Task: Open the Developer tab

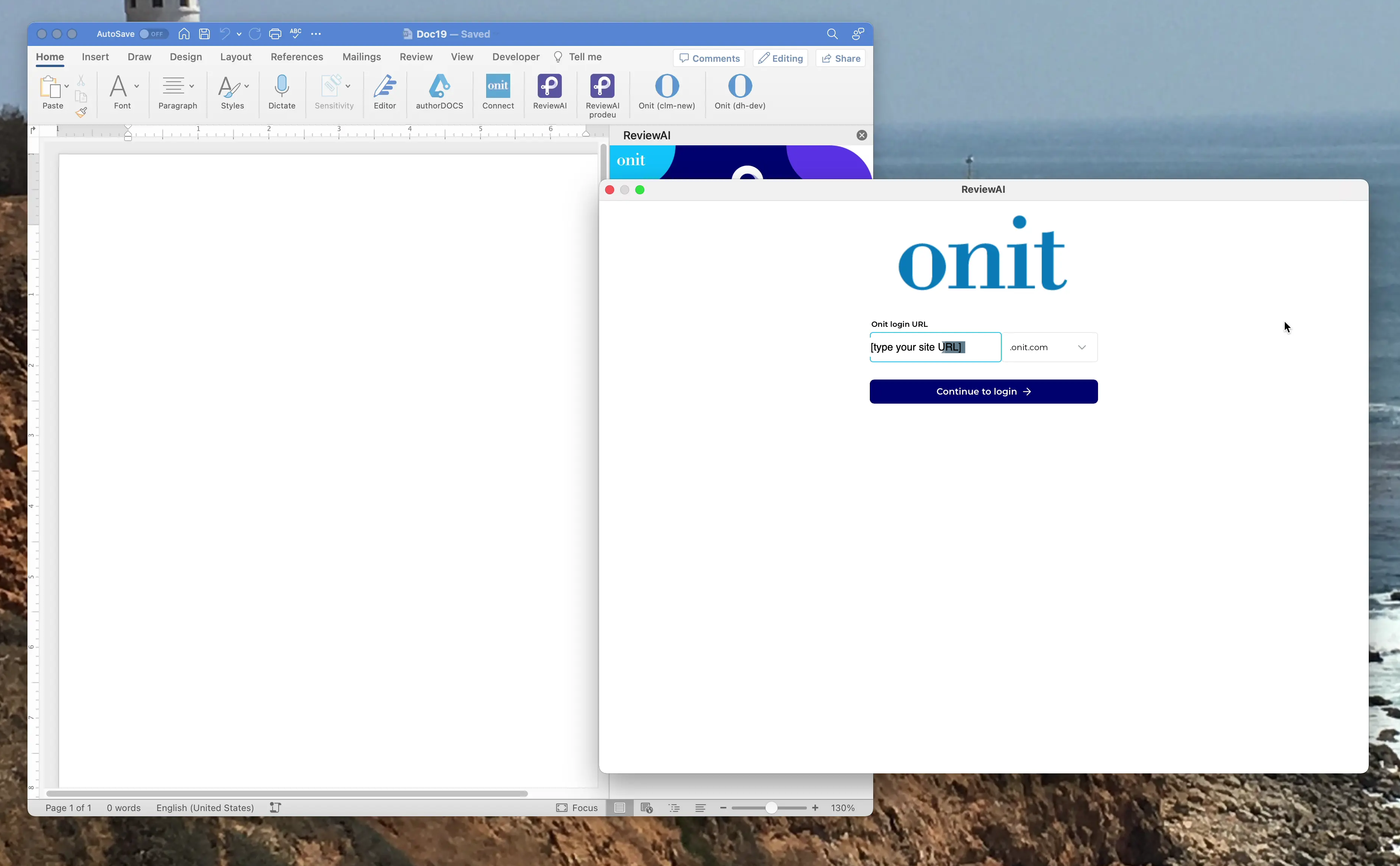Action: (x=515, y=57)
